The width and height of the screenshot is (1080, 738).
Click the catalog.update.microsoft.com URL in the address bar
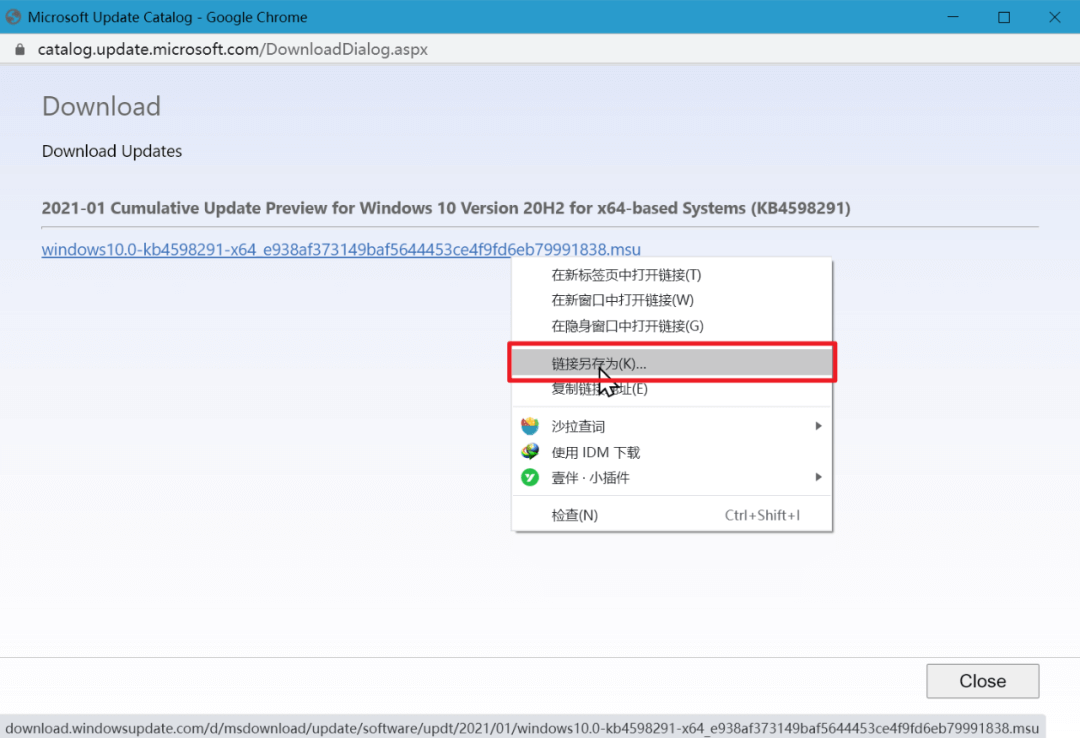click(x=232, y=49)
